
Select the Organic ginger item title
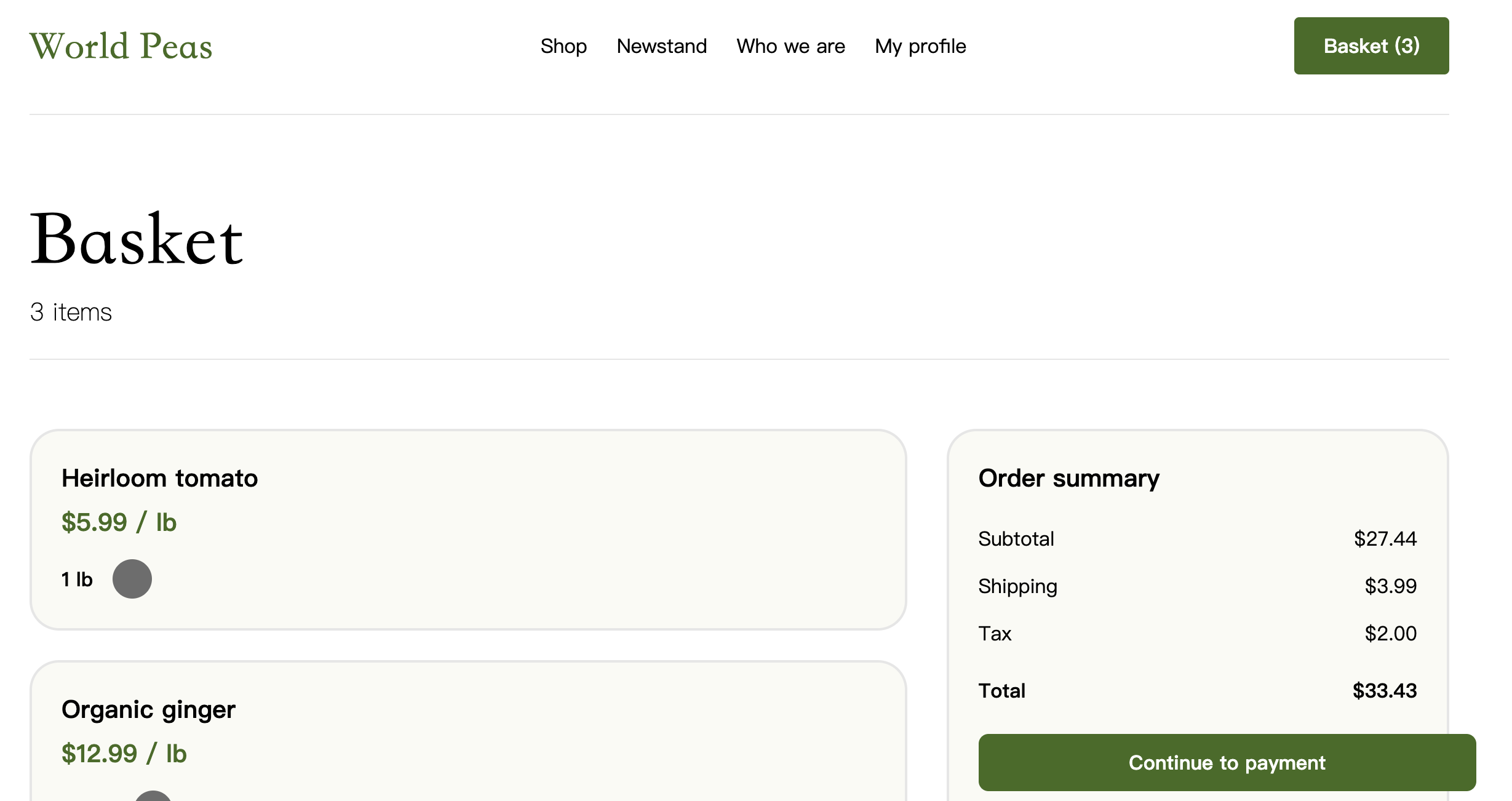tap(148, 710)
